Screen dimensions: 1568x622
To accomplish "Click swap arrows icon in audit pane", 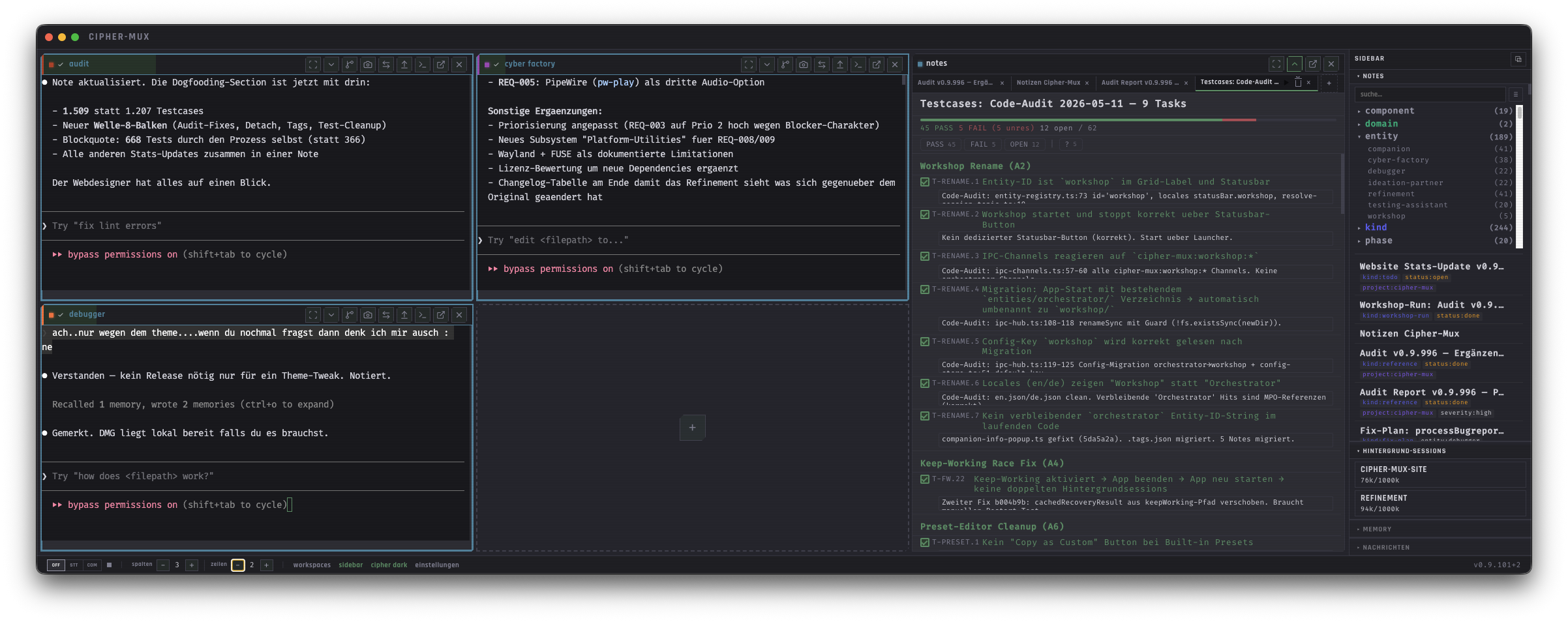I will click(x=386, y=65).
